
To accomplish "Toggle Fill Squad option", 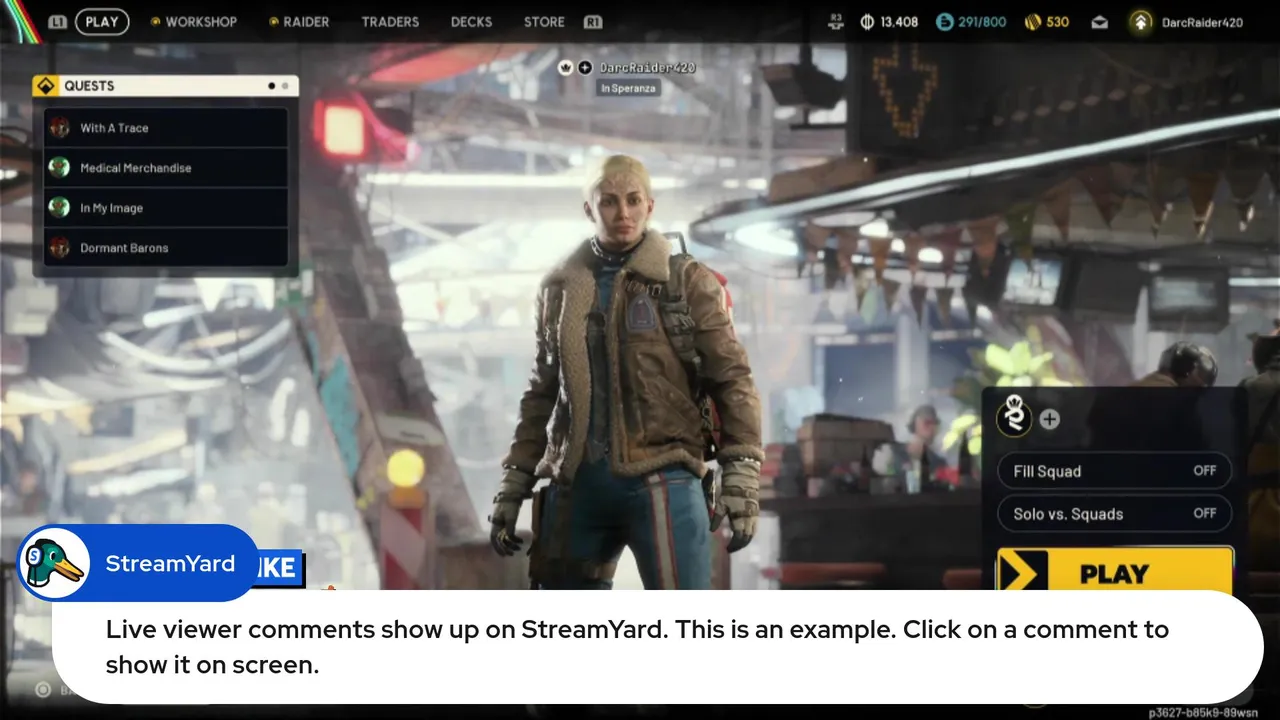I will pyautogui.click(x=1114, y=471).
